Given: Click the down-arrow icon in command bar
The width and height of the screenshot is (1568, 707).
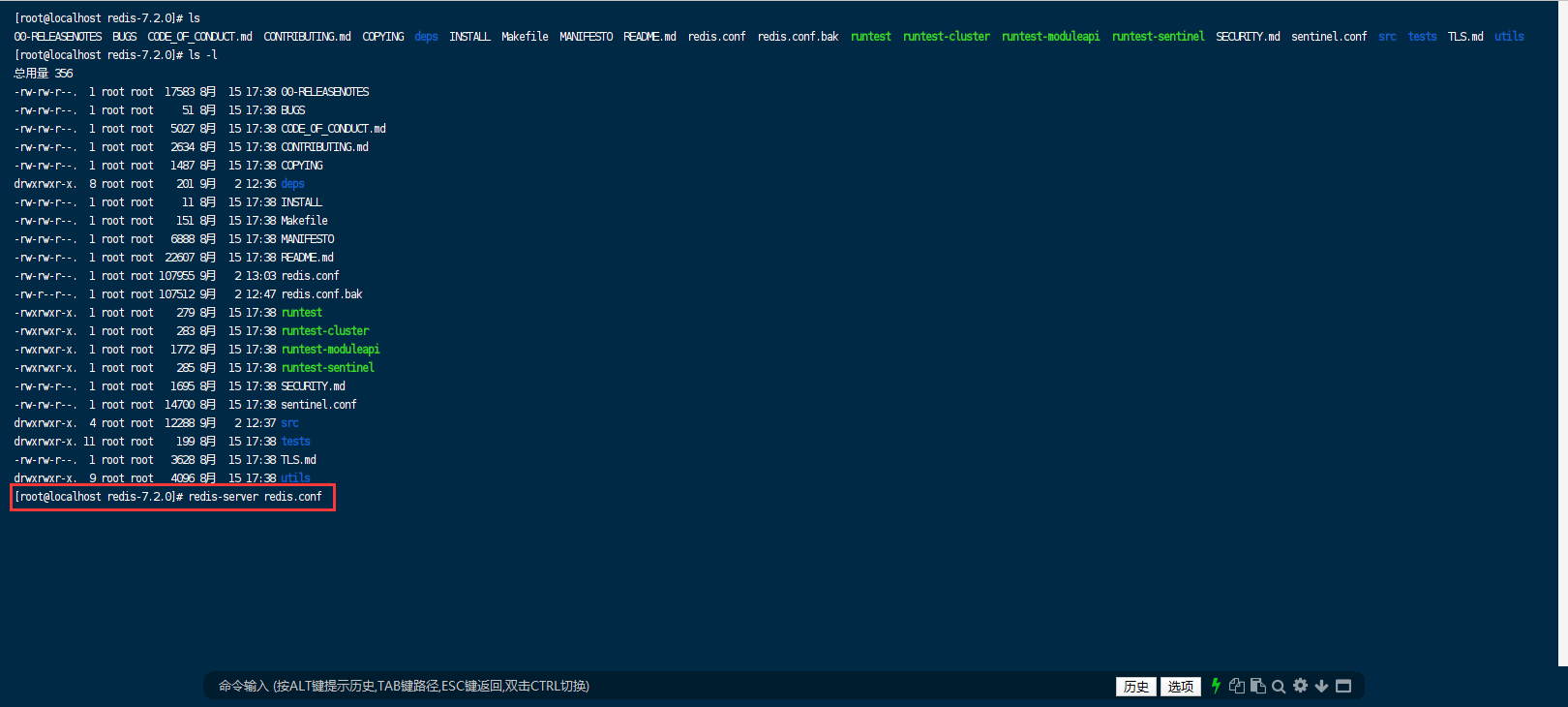Looking at the screenshot, I should click(x=1321, y=686).
